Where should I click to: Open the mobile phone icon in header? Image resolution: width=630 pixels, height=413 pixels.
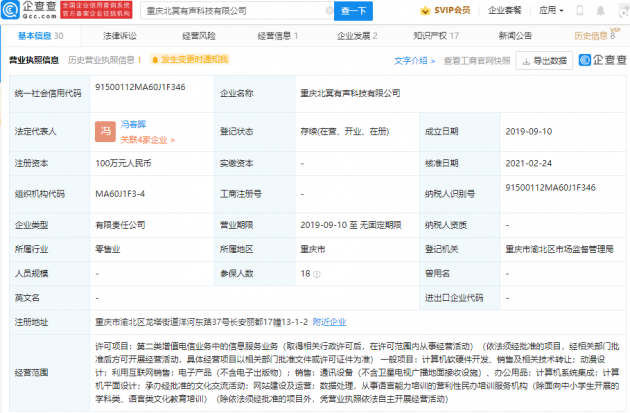tap(579, 10)
